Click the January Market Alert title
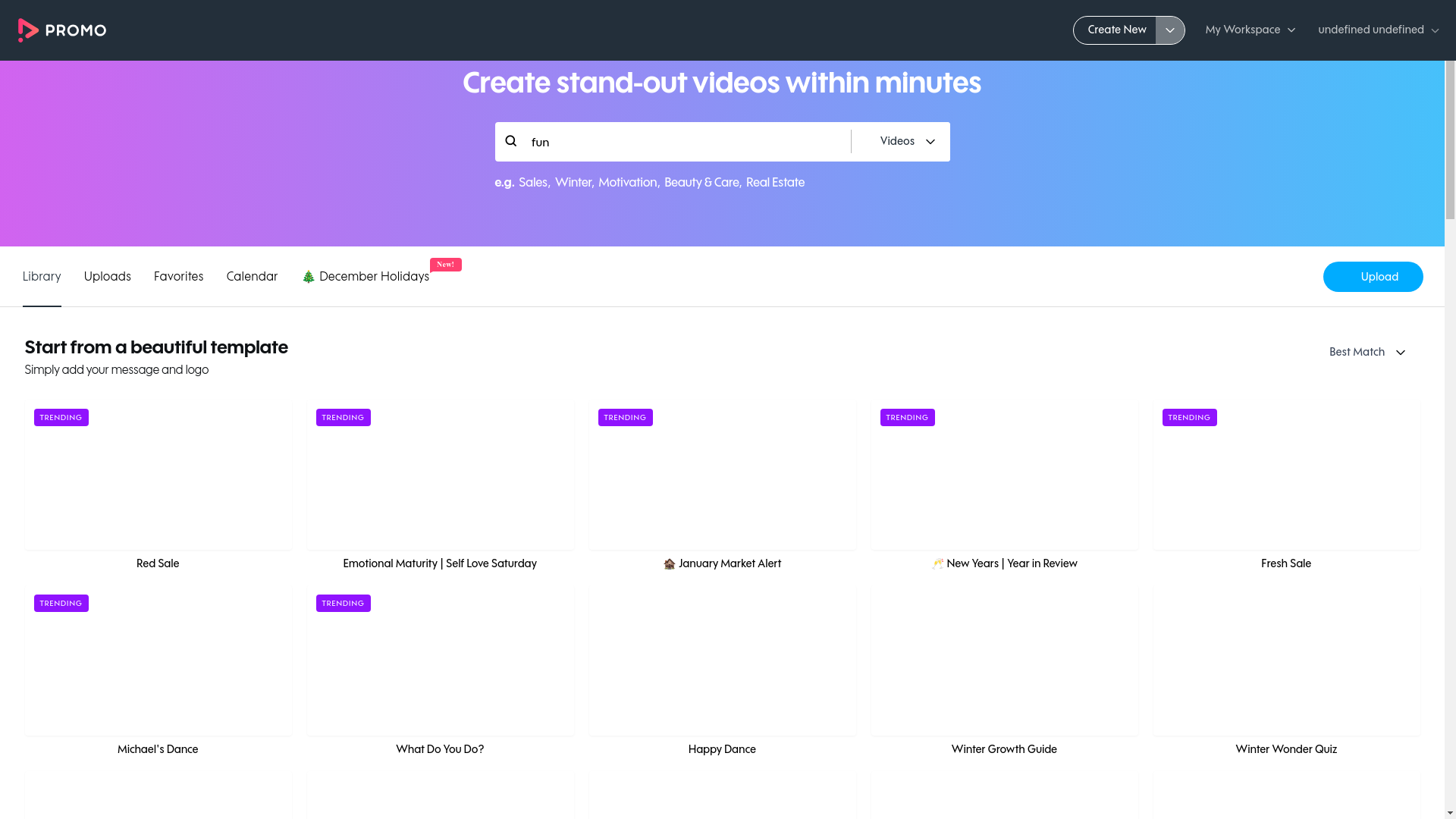 (x=722, y=563)
